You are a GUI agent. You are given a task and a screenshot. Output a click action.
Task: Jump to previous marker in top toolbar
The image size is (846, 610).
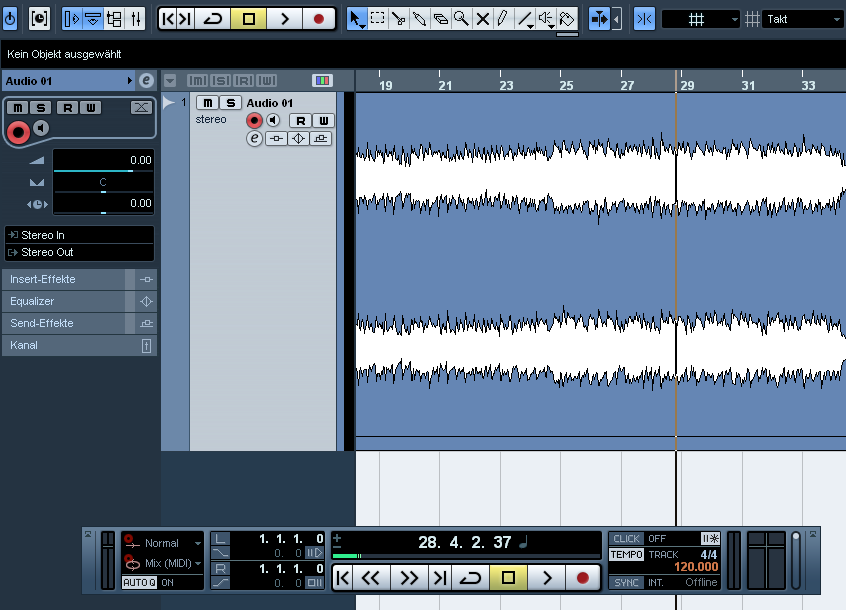(168, 19)
